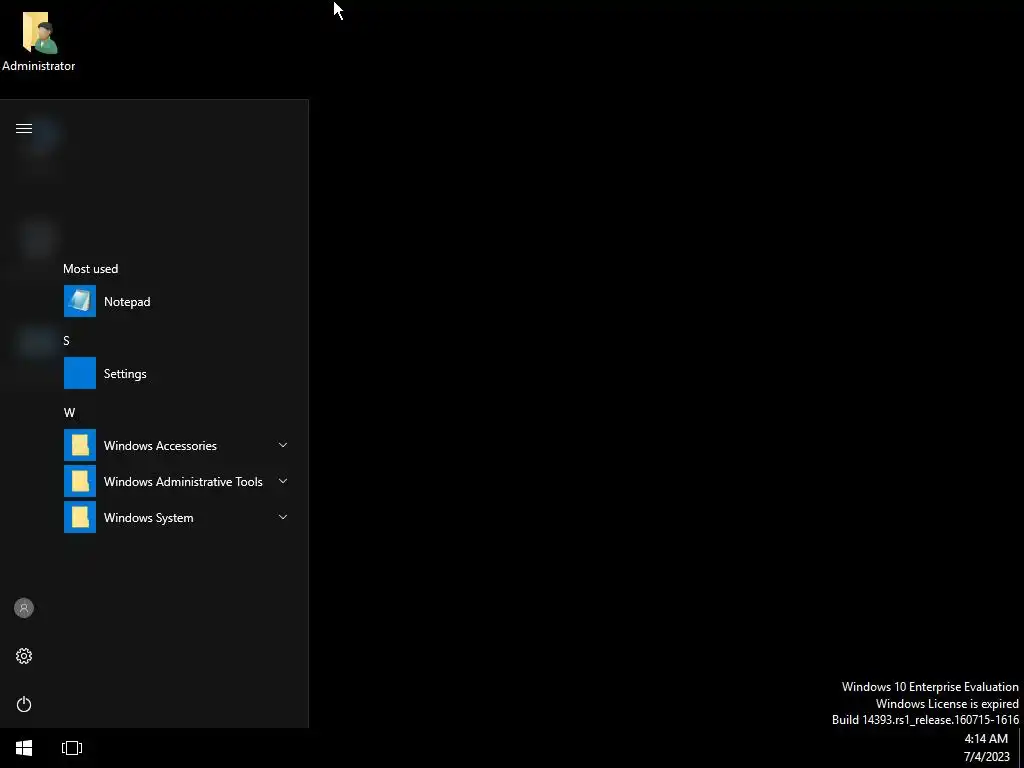The image size is (1024, 768).
Task: Click the Notepad label text
Action: [127, 302]
